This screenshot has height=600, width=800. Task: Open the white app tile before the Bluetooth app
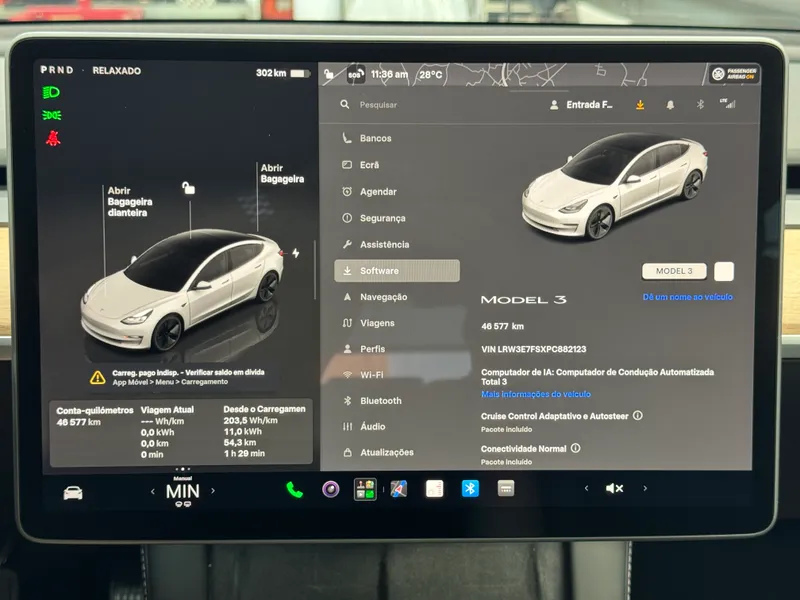click(x=434, y=488)
